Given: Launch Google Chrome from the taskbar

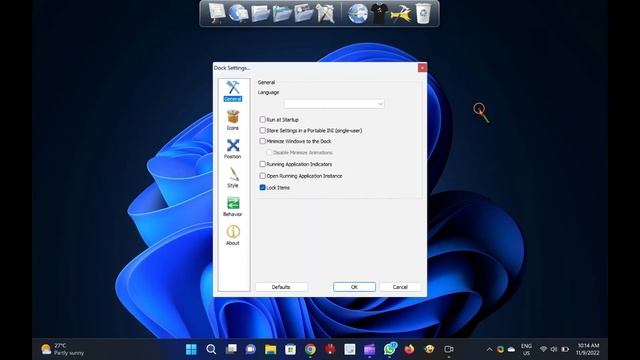Looking at the screenshot, I should pyautogui.click(x=310, y=349).
